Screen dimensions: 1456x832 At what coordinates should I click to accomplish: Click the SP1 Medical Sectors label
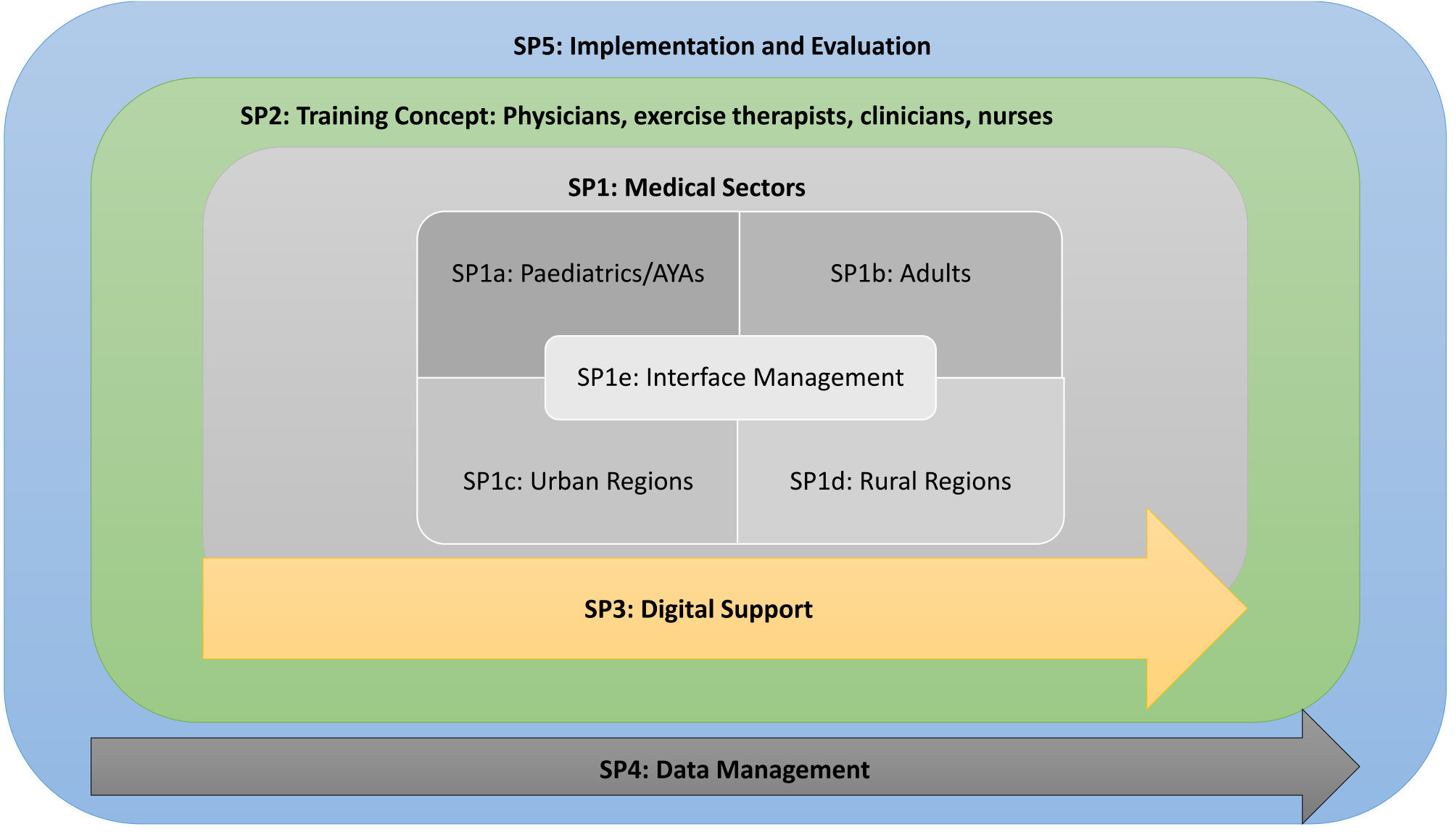coord(686,188)
